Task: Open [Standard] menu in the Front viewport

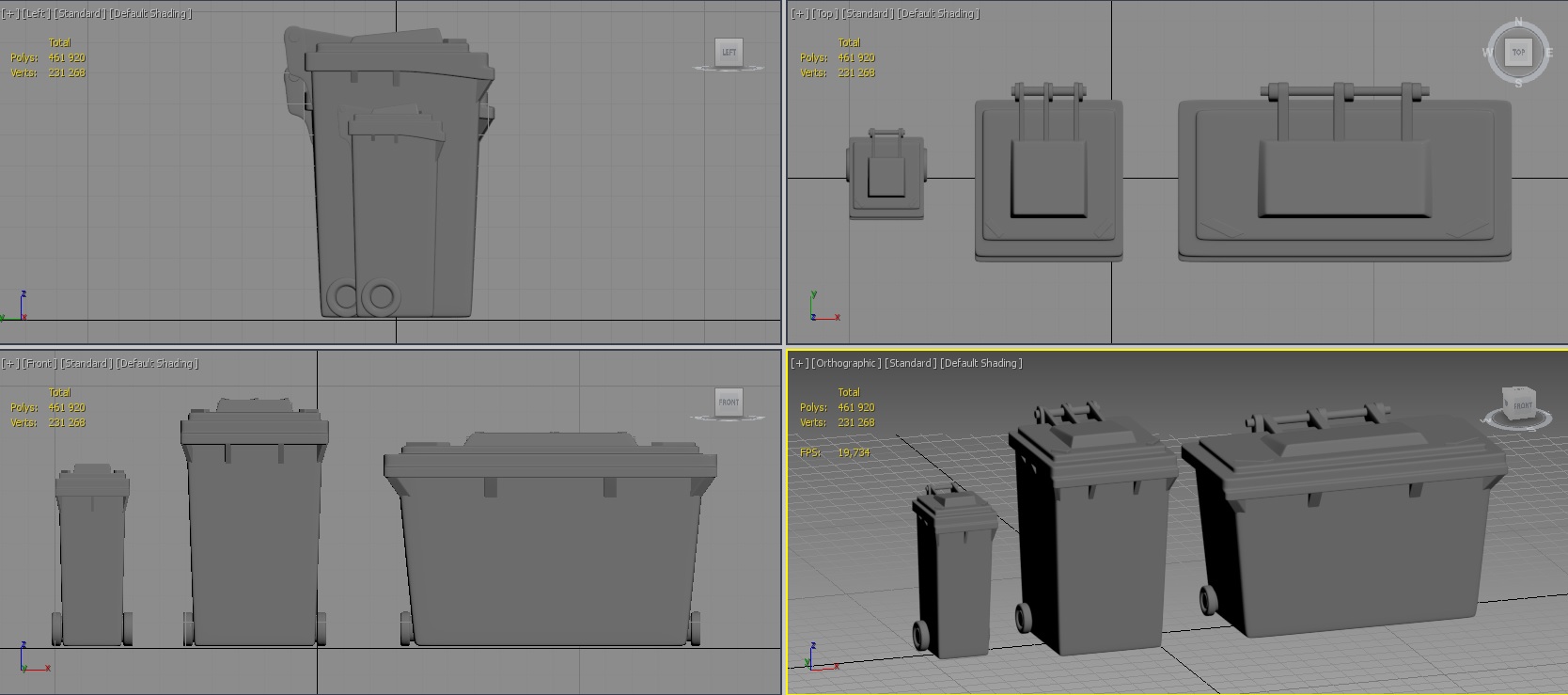Action: 86,363
